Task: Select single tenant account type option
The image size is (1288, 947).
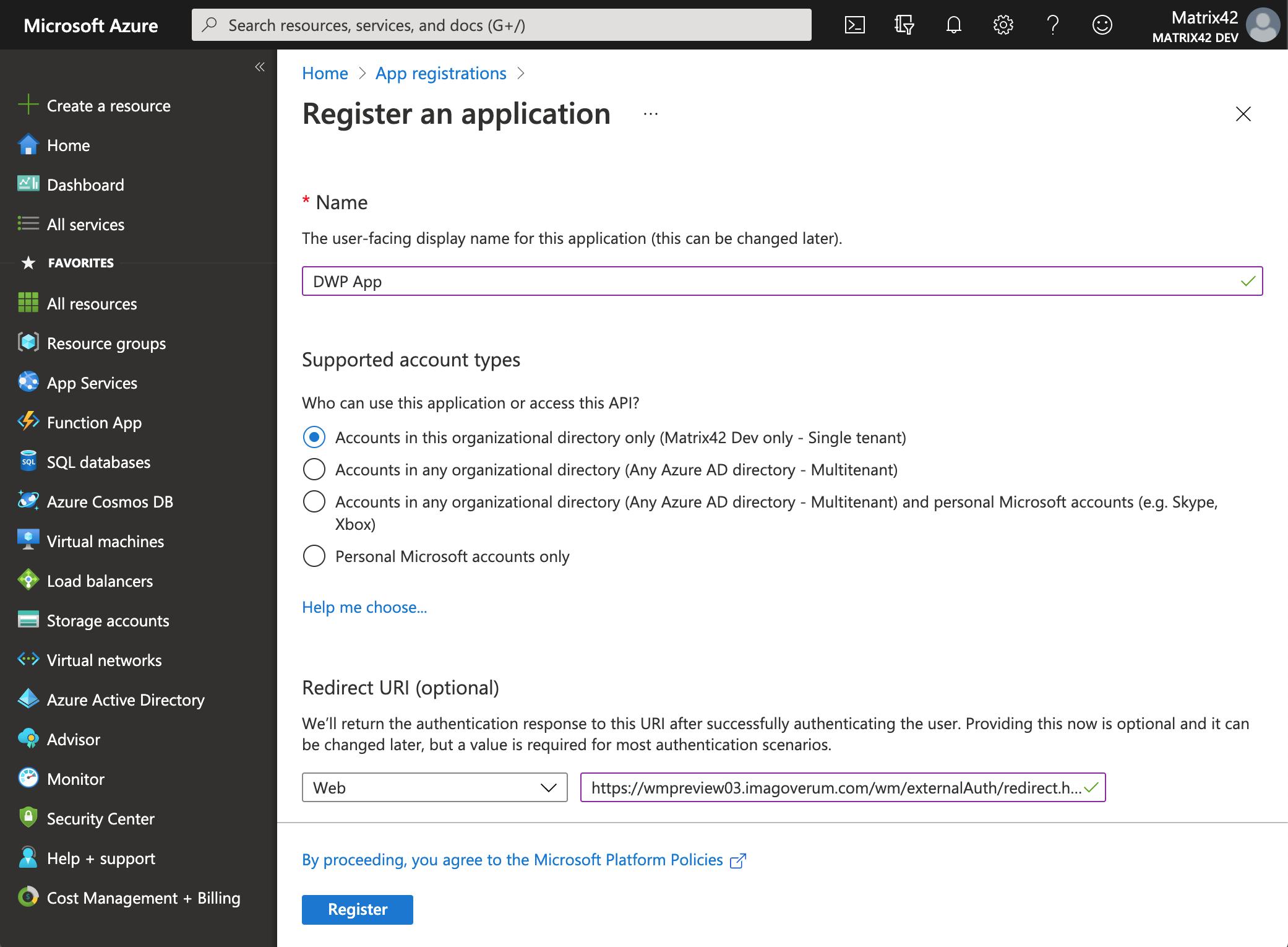Action: click(314, 438)
